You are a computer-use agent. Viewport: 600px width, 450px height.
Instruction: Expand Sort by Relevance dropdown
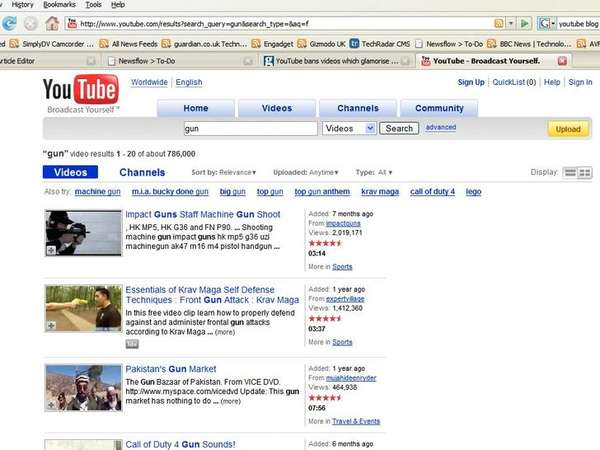click(224, 173)
